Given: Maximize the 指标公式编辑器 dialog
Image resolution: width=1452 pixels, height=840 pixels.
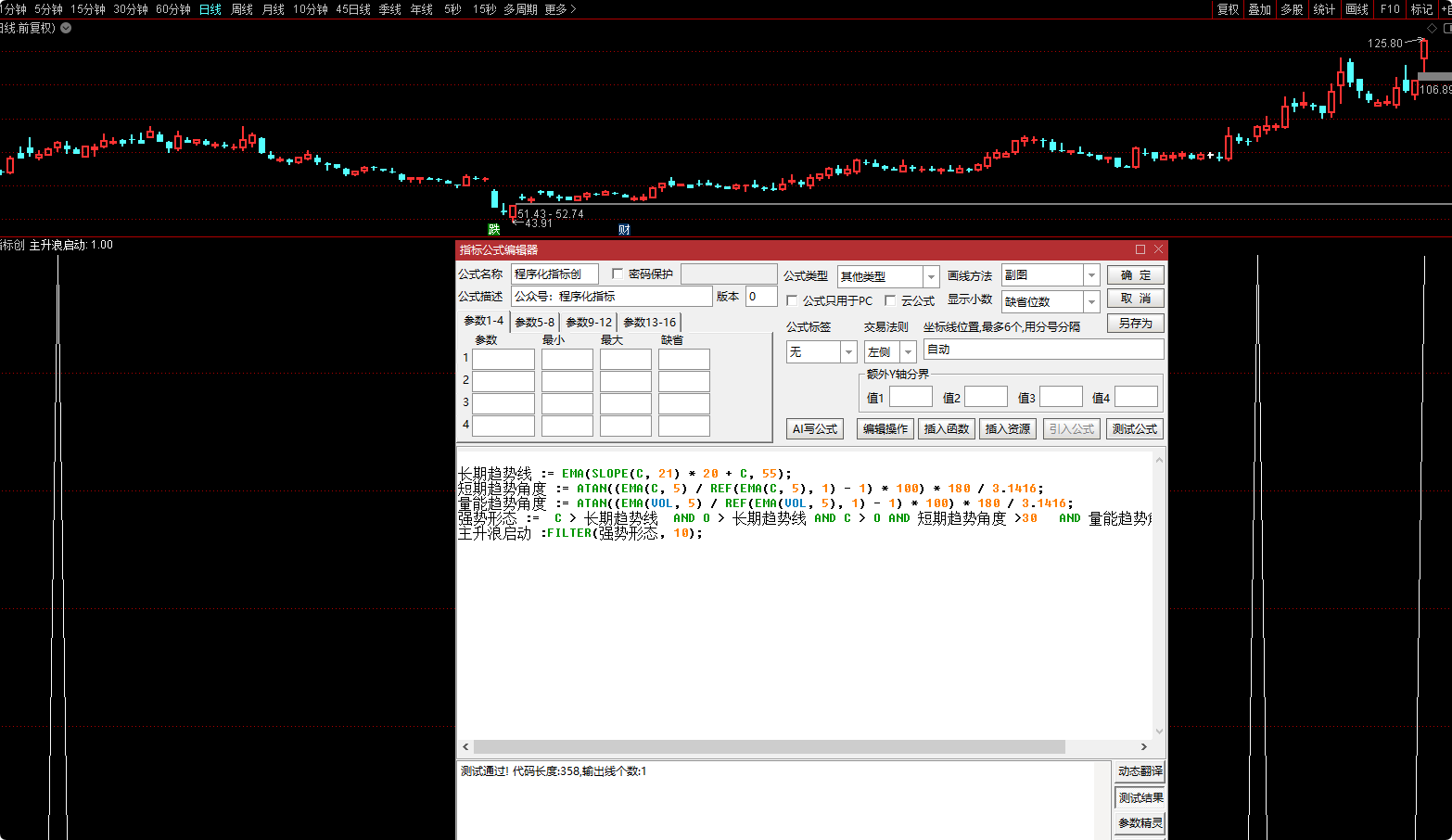Looking at the screenshot, I should [1140, 249].
